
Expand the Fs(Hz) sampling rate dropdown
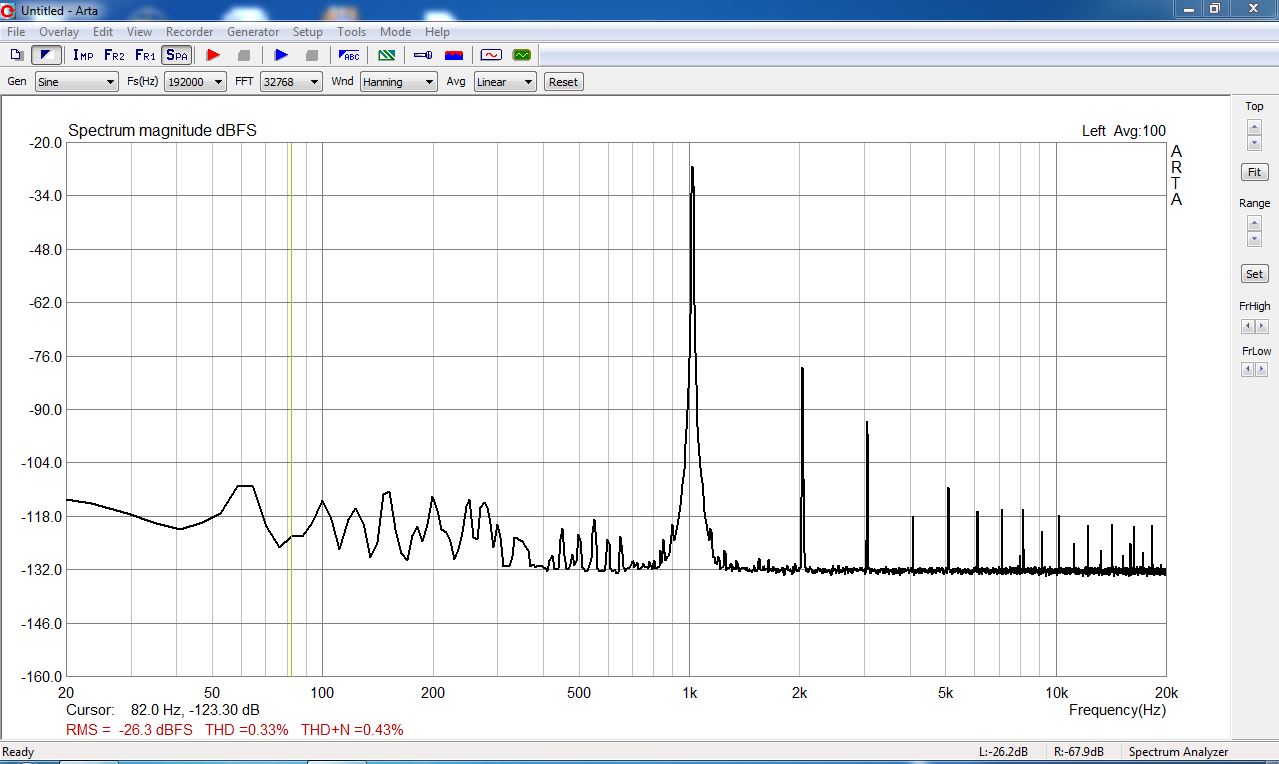[x=196, y=82]
